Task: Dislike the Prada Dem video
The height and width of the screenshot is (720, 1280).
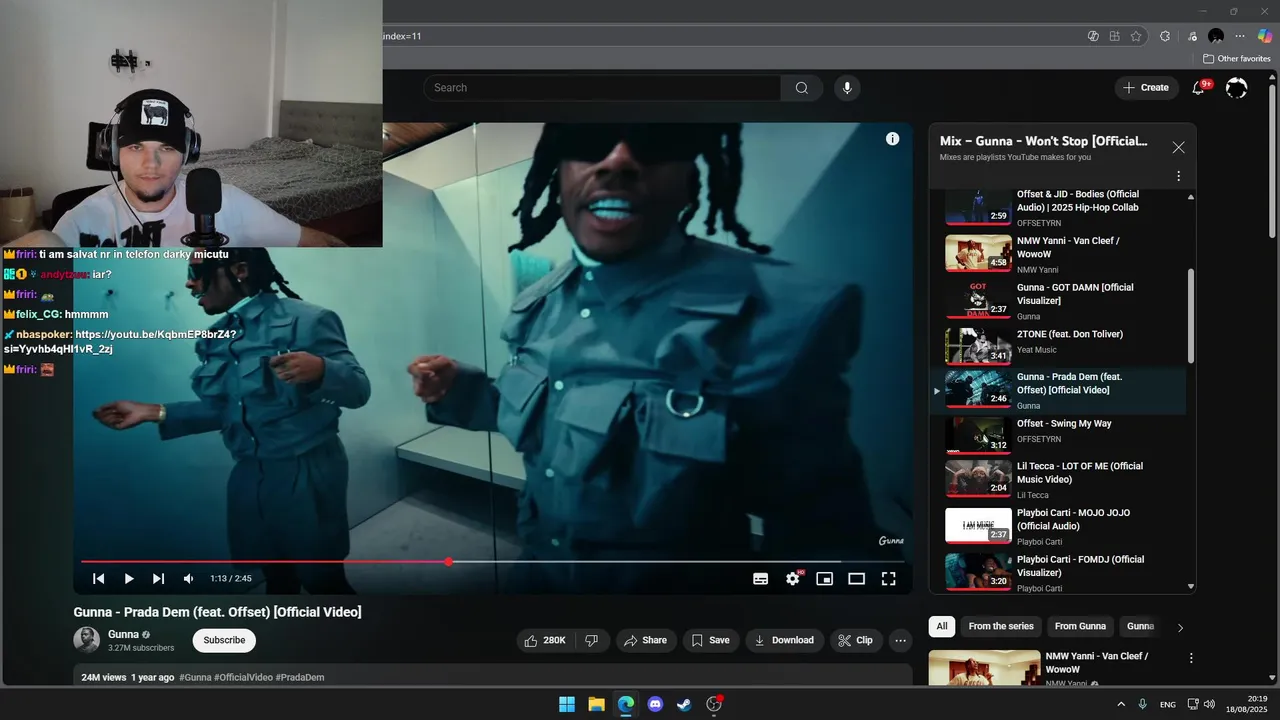Action: click(x=592, y=640)
